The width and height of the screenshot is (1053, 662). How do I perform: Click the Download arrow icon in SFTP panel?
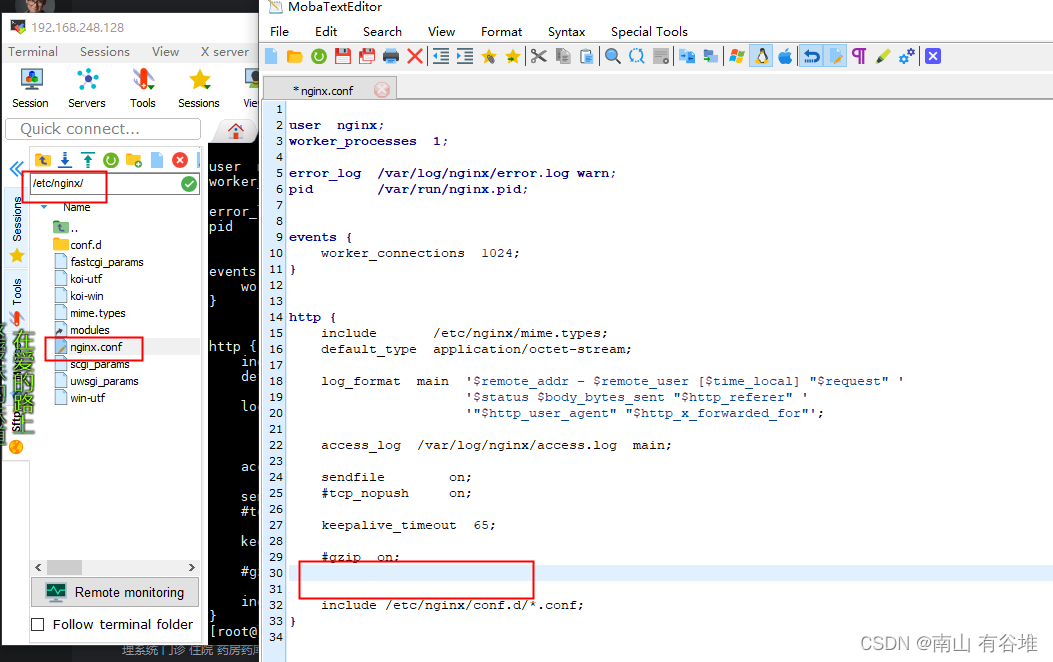coord(65,160)
